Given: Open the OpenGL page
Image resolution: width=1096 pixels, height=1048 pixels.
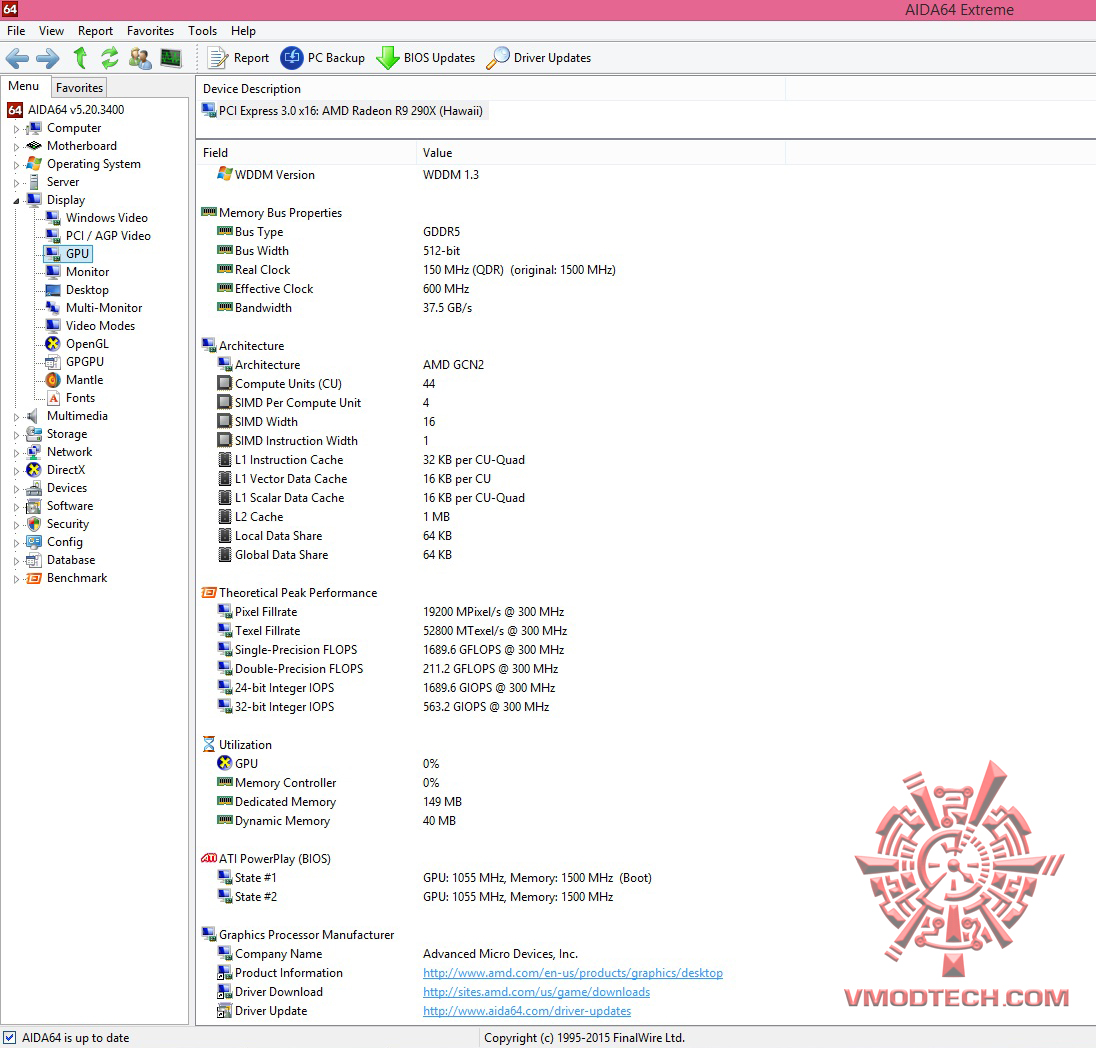Looking at the screenshot, I should [87, 344].
